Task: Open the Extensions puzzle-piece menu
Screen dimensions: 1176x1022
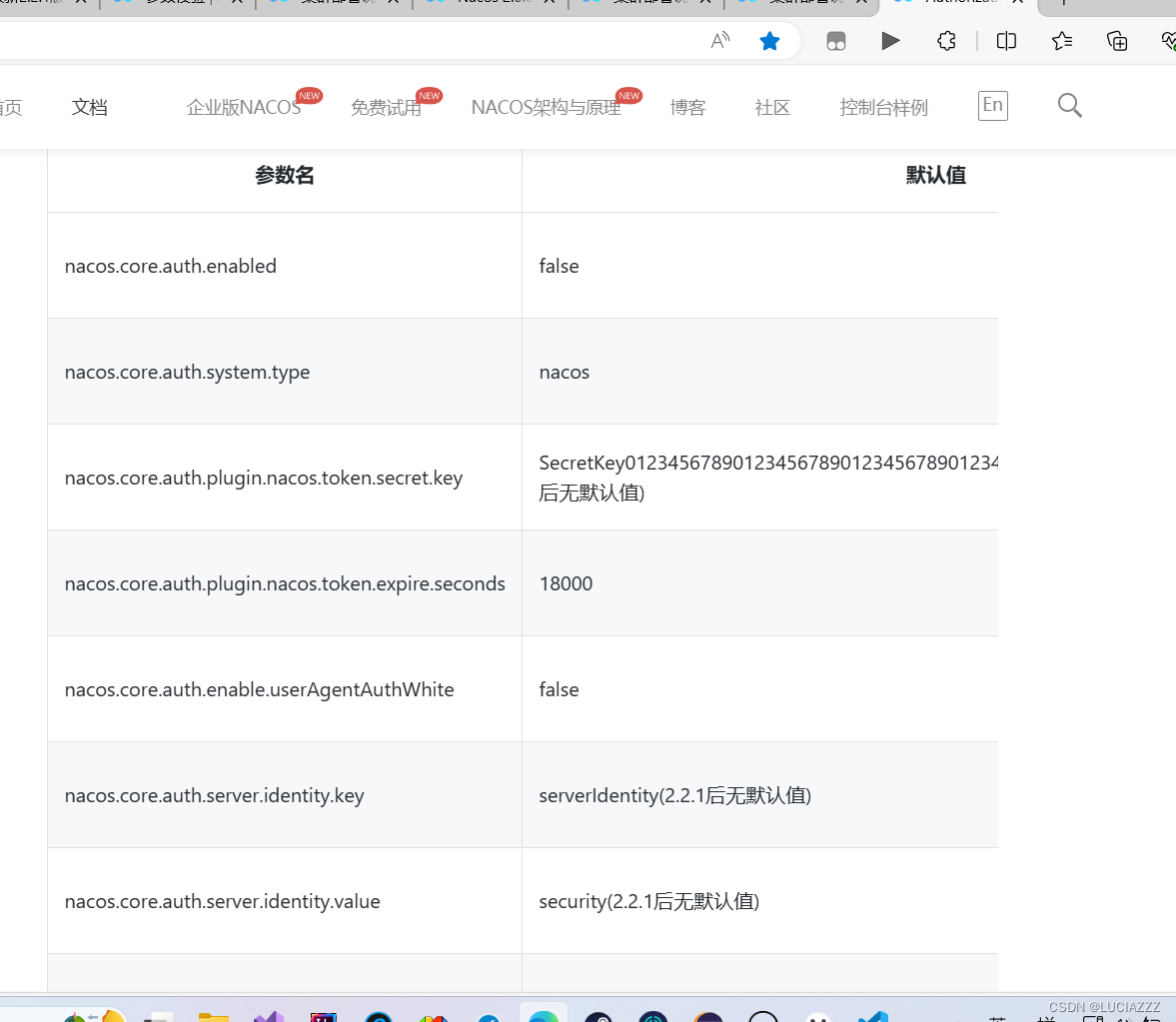Action: click(946, 41)
